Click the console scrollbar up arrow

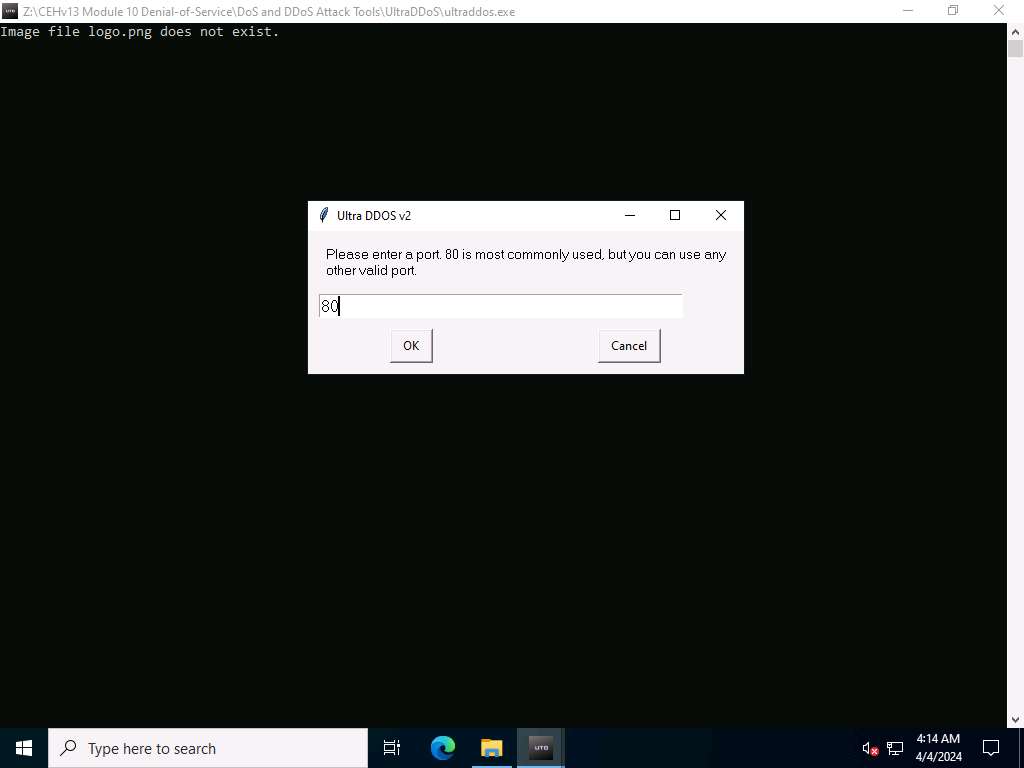tap(1015, 31)
